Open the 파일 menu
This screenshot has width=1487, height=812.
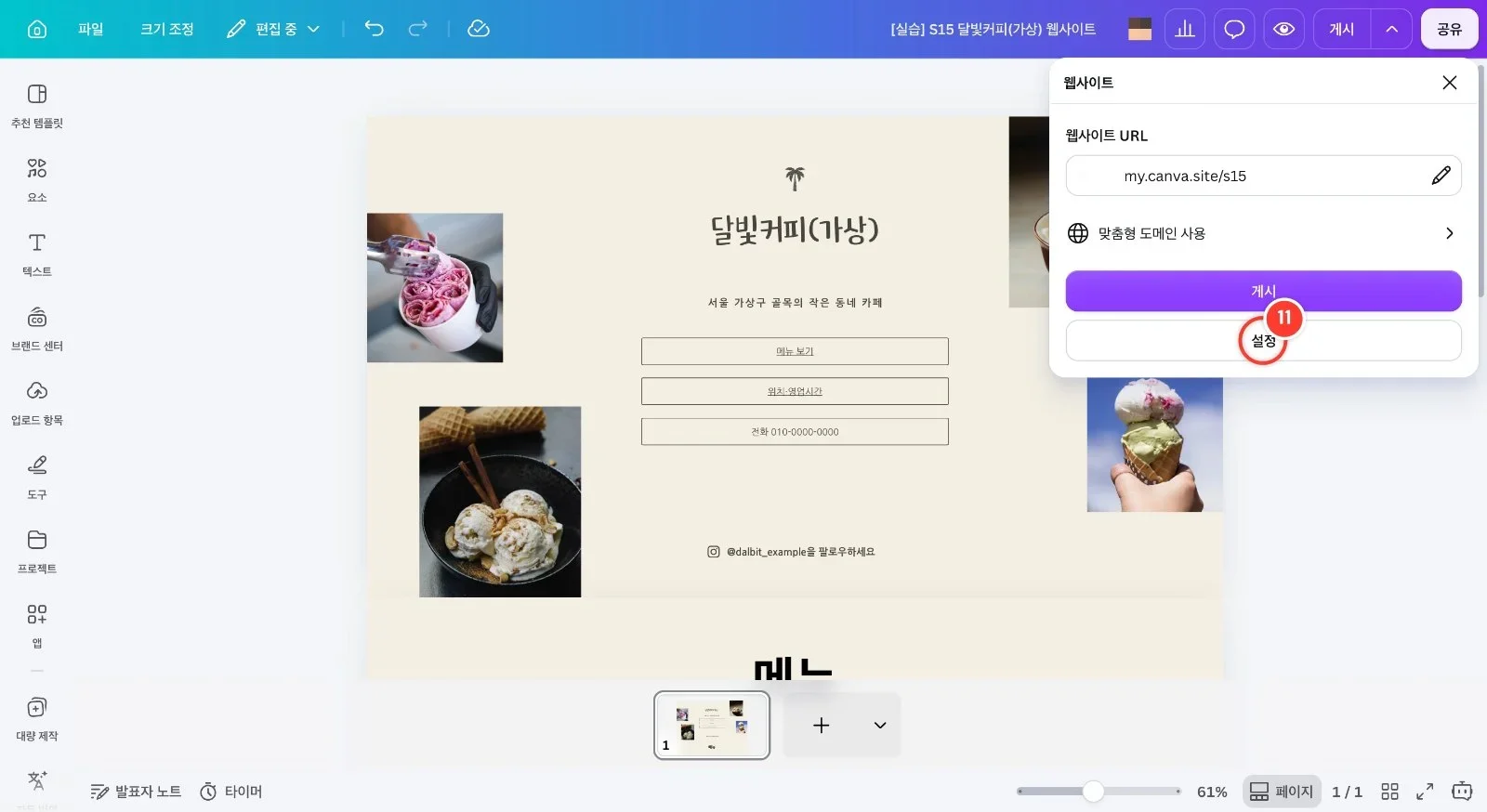point(91,29)
